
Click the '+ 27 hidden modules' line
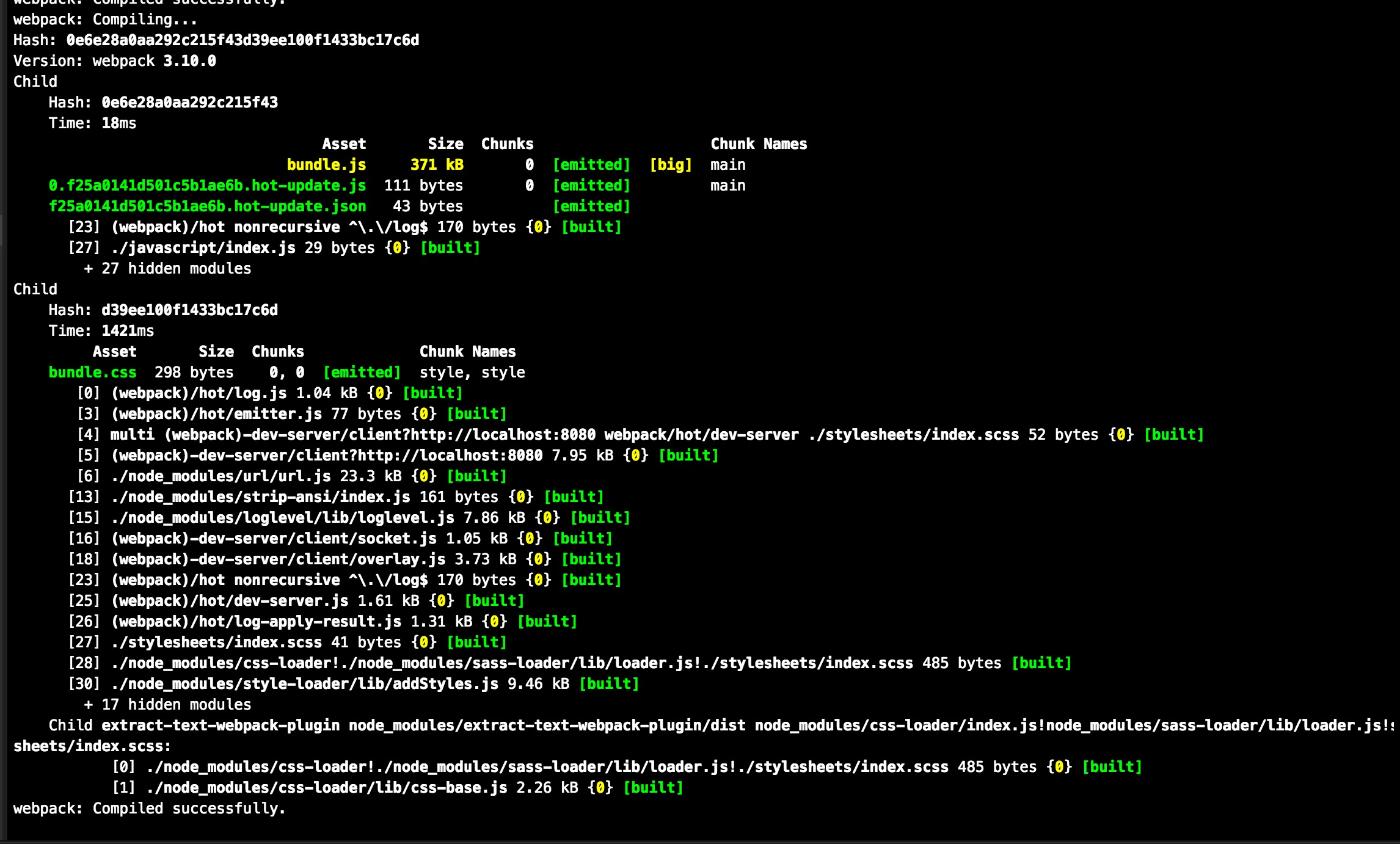click(x=167, y=269)
